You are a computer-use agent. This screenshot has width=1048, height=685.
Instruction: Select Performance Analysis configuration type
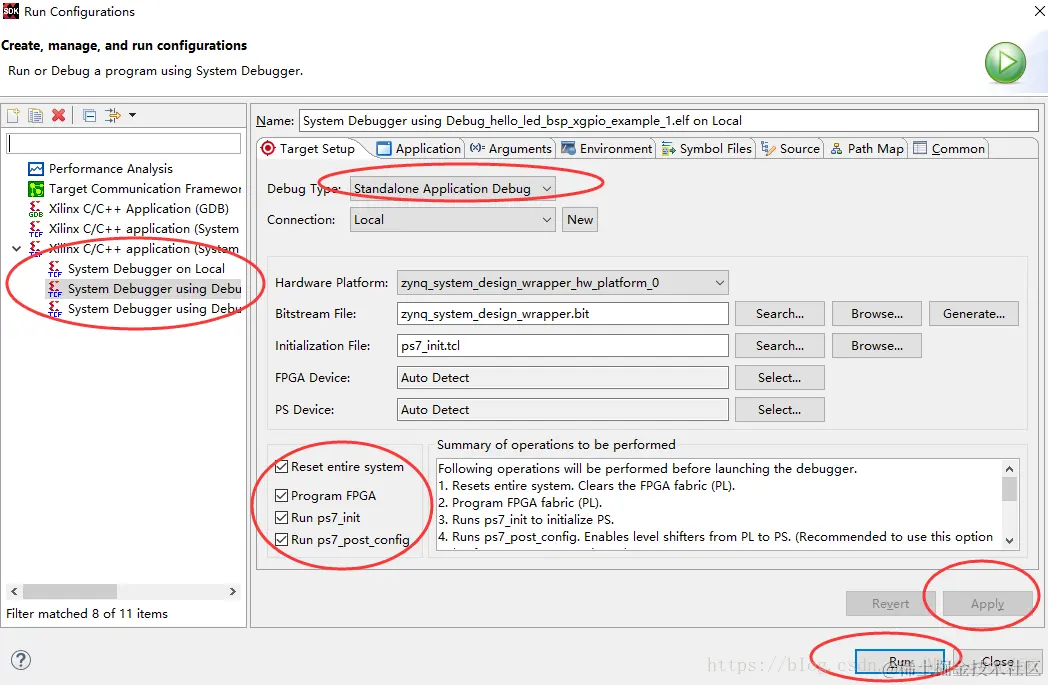pyautogui.click(x=101, y=168)
